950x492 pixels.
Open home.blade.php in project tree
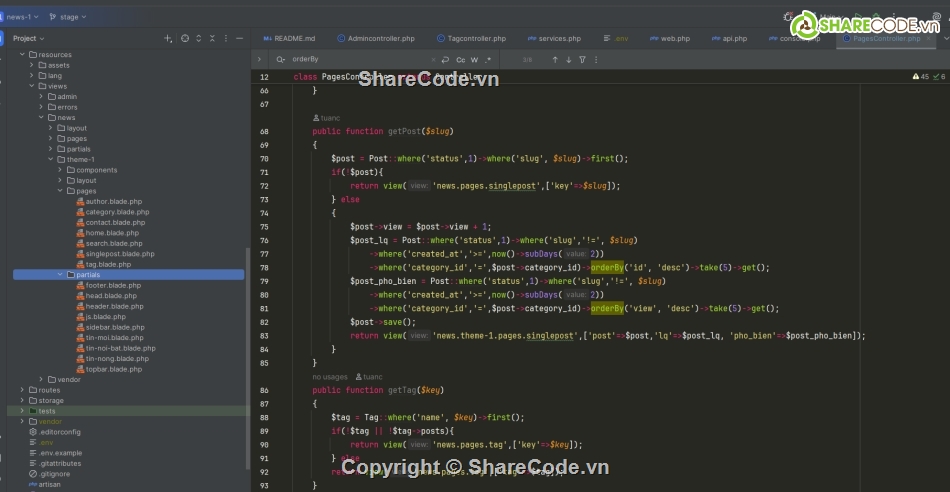point(112,233)
